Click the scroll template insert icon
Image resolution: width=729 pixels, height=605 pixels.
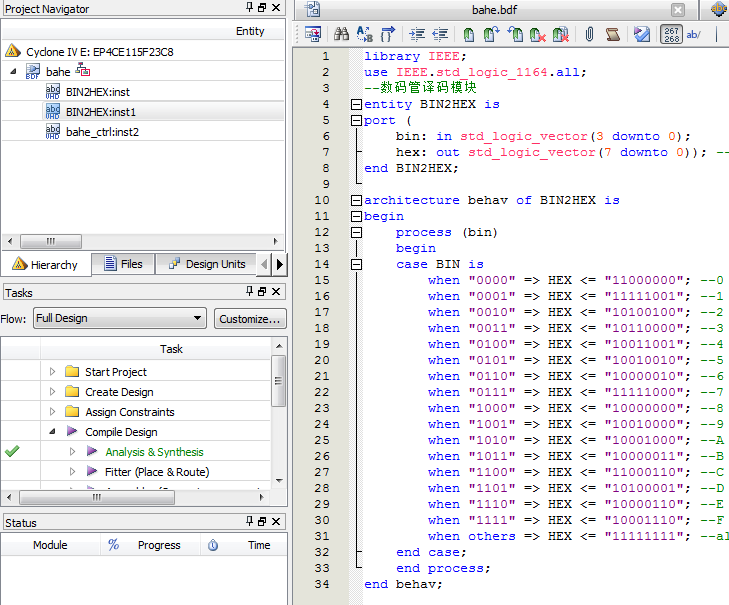612,34
